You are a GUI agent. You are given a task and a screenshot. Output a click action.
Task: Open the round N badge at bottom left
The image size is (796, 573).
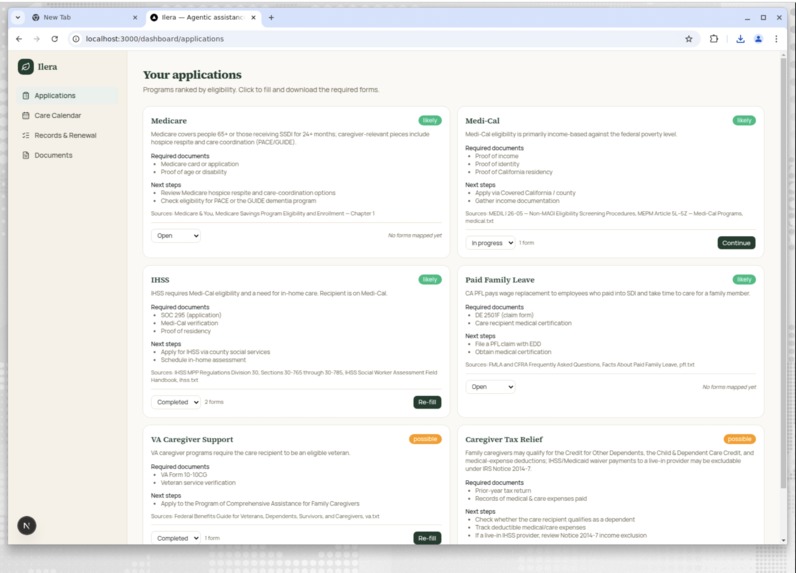pos(27,526)
